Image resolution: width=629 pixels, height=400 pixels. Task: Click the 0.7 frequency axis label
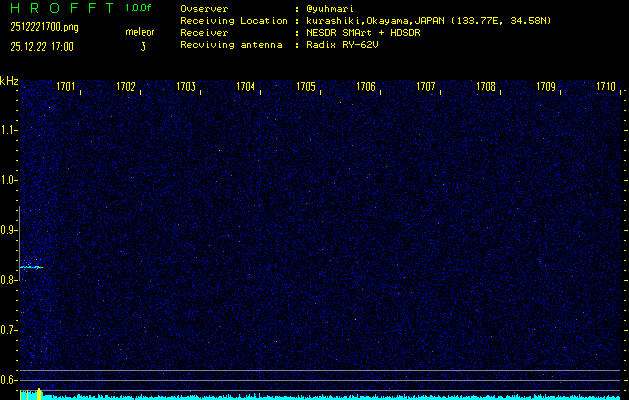[9, 330]
